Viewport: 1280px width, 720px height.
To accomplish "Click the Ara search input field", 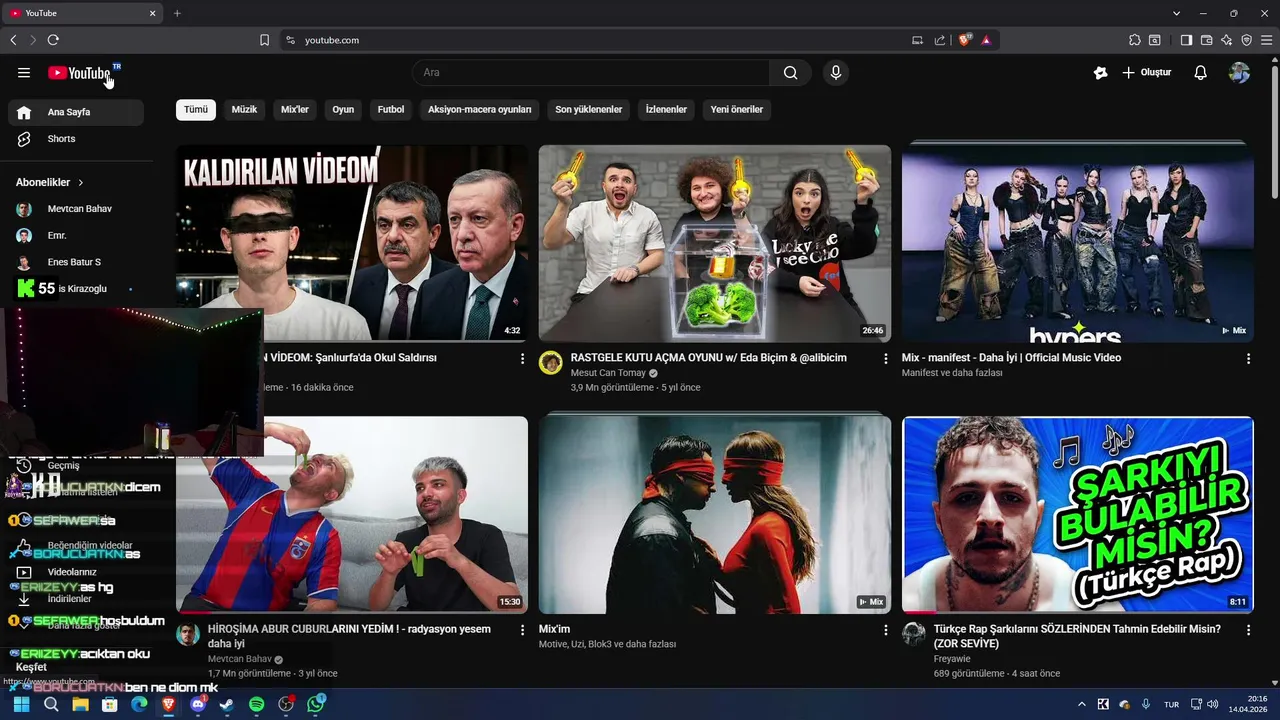I will 590,72.
